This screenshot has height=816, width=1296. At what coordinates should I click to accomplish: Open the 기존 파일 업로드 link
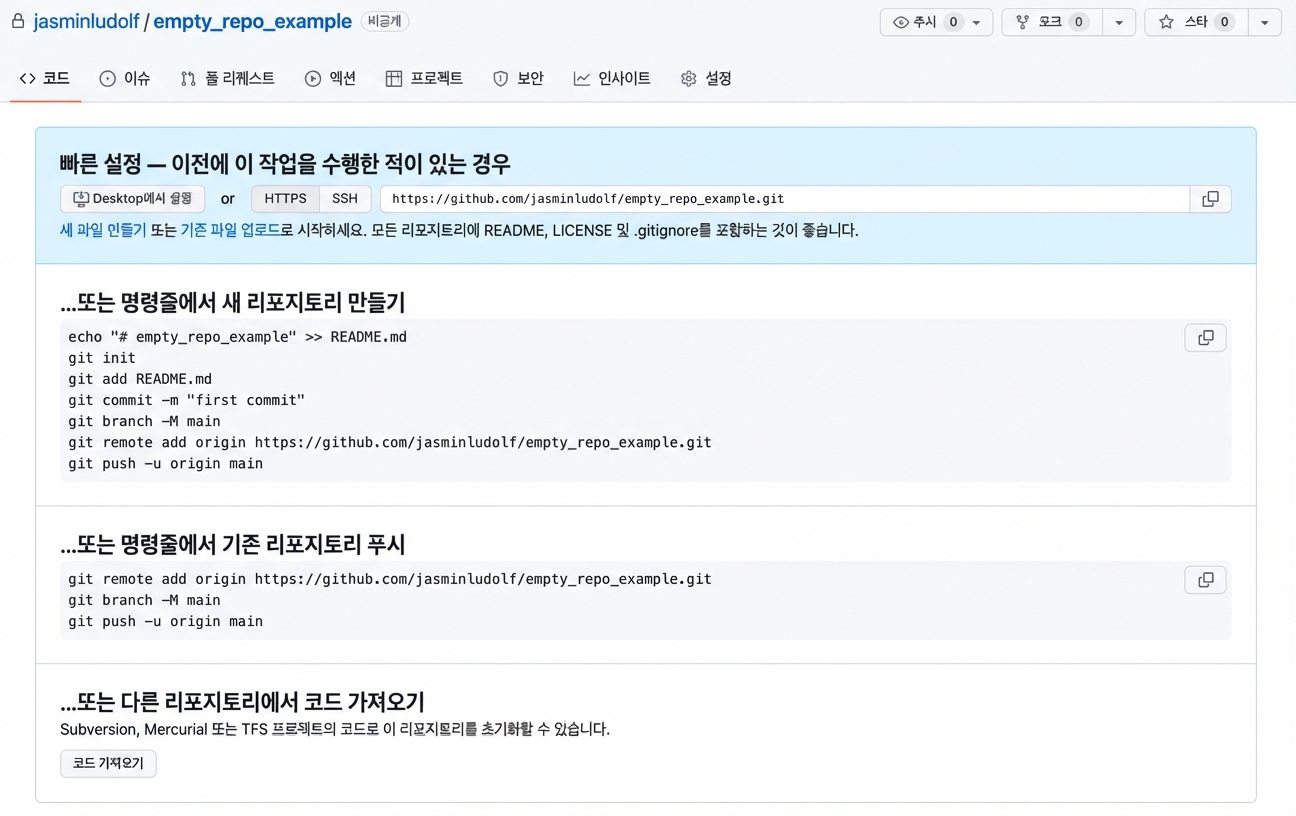[x=230, y=230]
